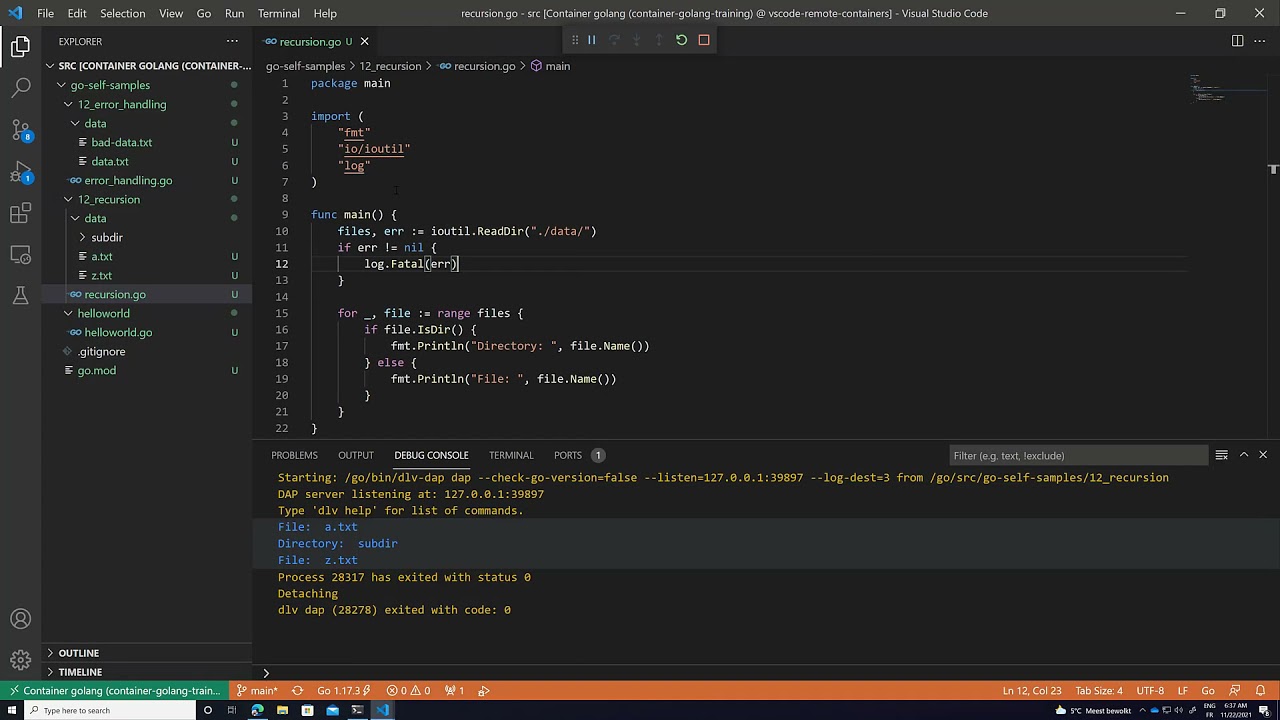Close the recursion.go editor tab
The height and width of the screenshot is (720, 1280).
click(364, 41)
